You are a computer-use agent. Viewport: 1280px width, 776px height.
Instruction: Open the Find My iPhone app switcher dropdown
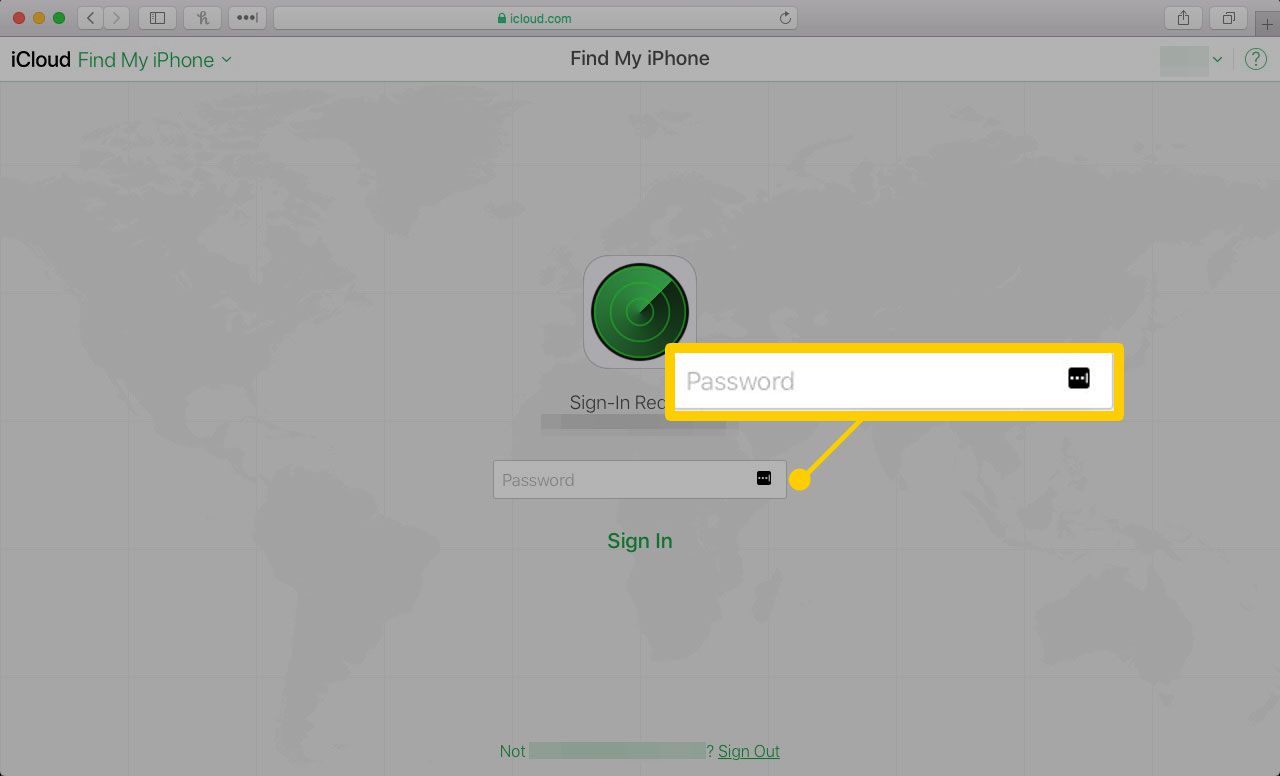pyautogui.click(x=154, y=60)
